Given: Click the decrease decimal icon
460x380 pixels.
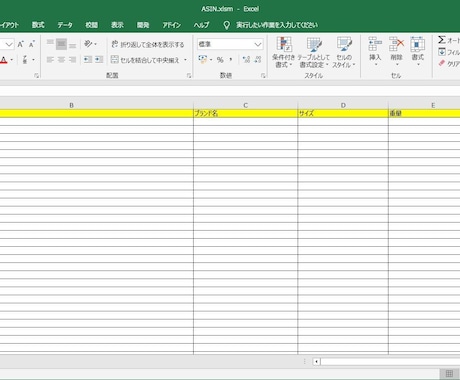Looking at the screenshot, I should point(258,60).
